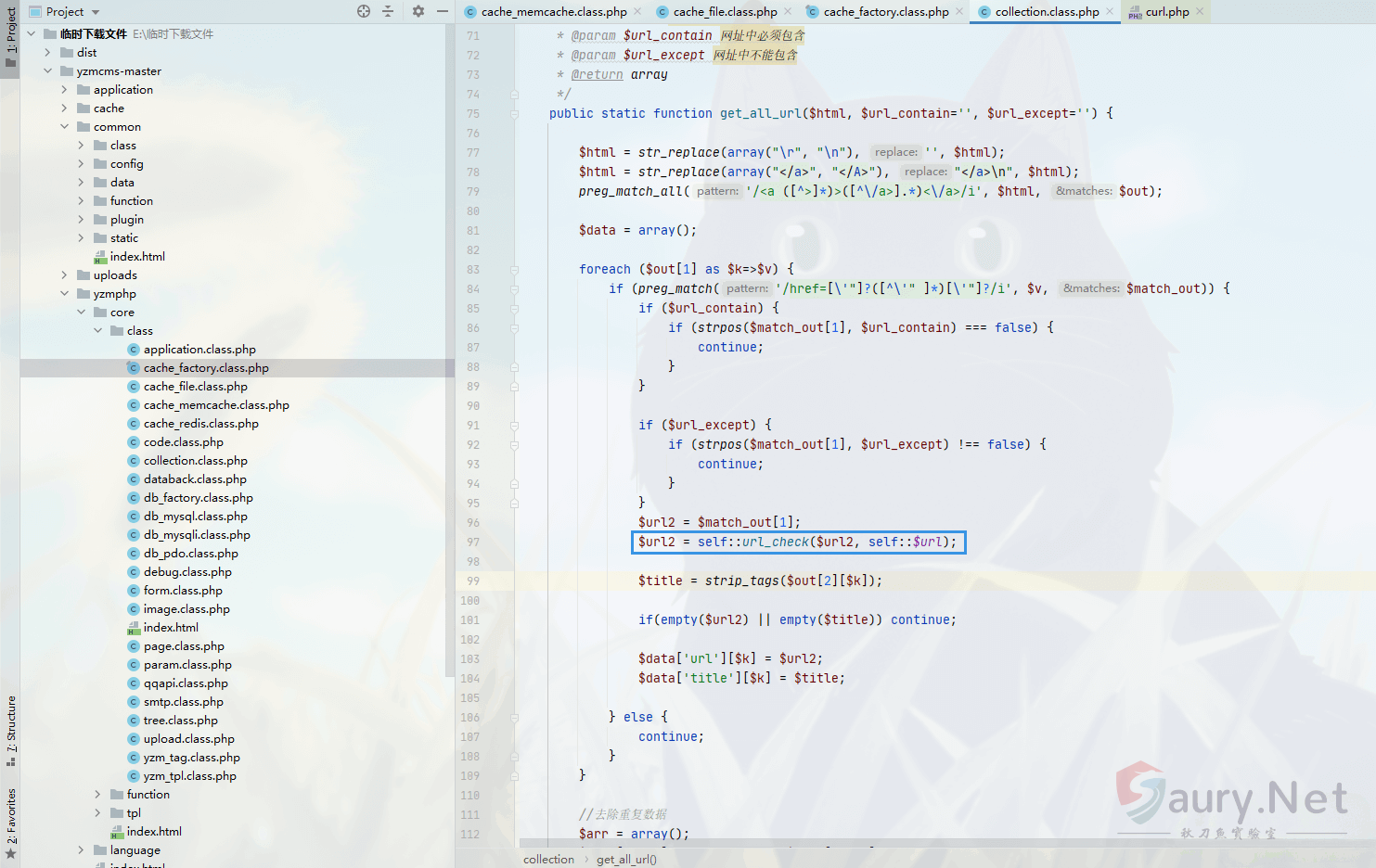Open Project panel settings gear
The image size is (1376, 868).
[418, 11]
